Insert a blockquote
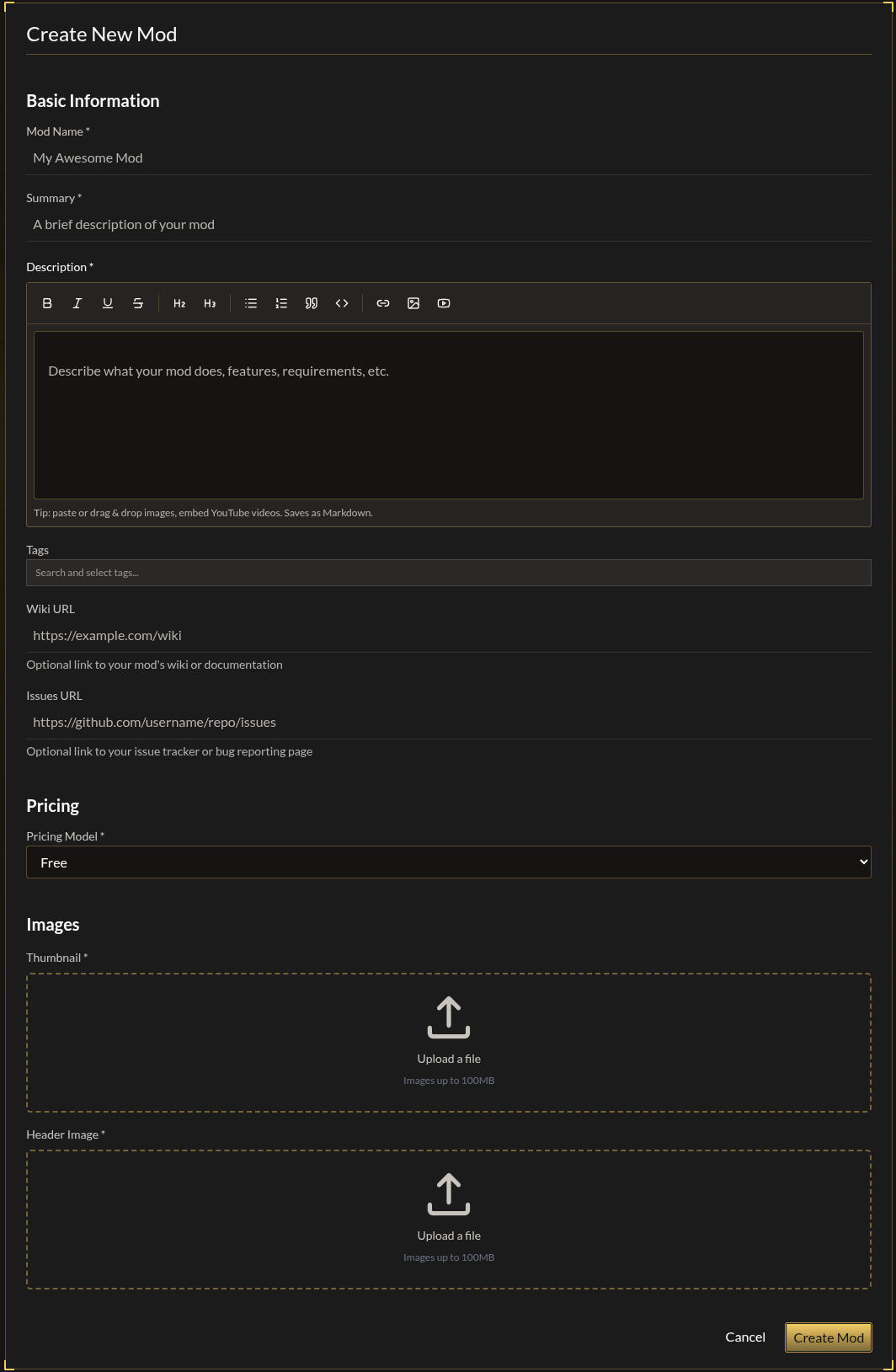Screen dimensions: 896x1372 click(312, 303)
